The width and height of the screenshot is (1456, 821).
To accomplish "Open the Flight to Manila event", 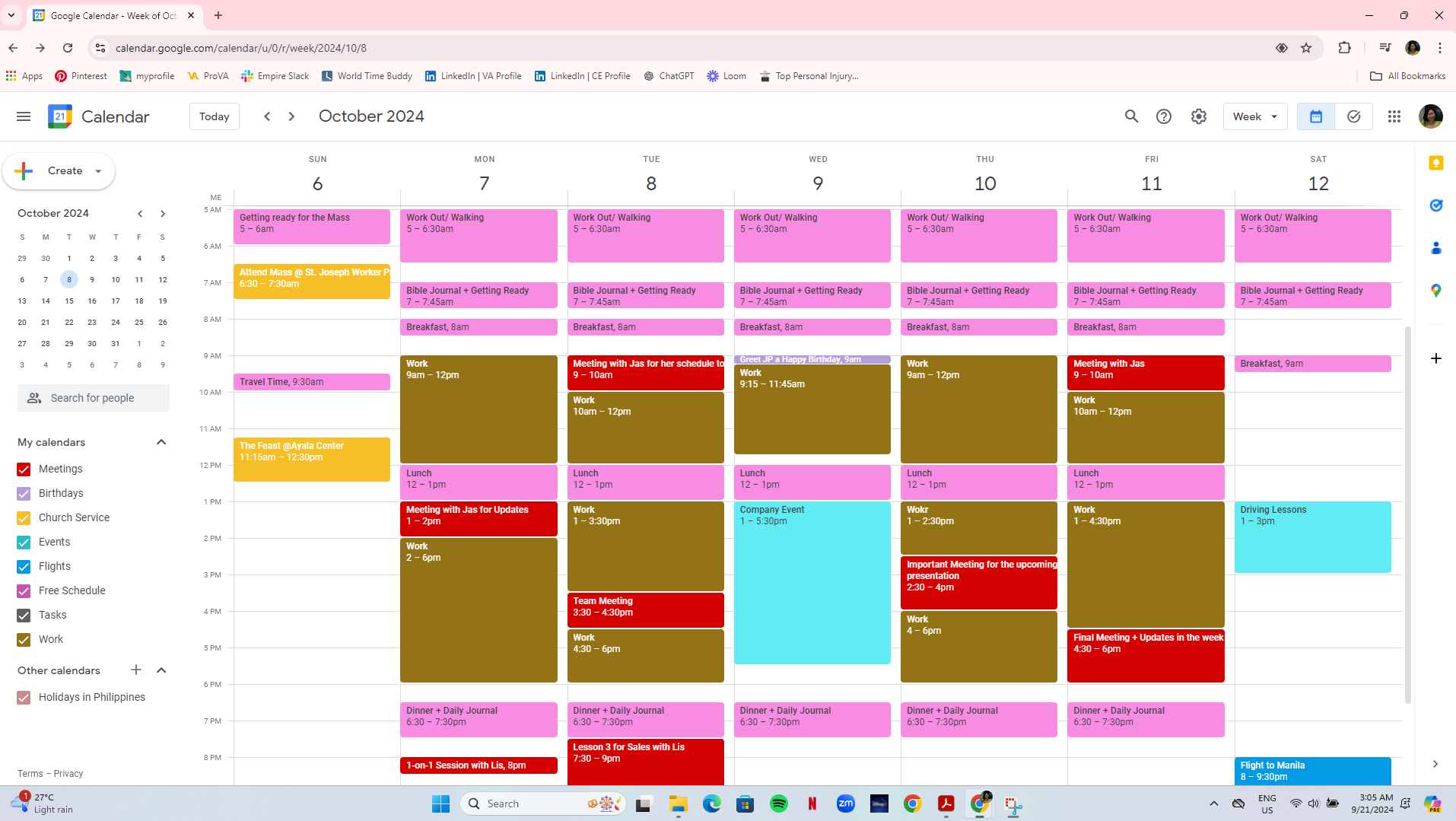I will 1313,771.
